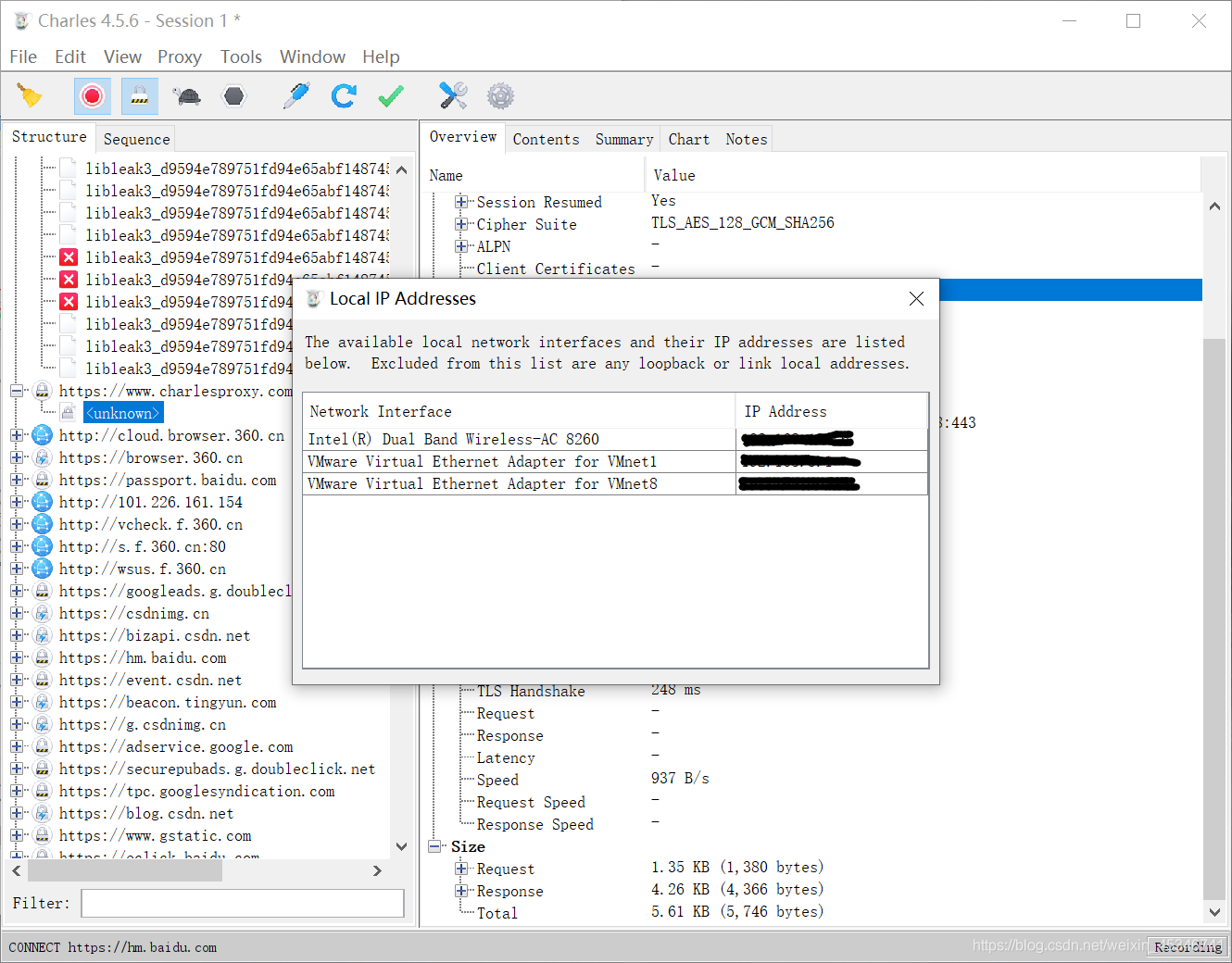The image size is (1232, 963).
Task: Select https://browser.360.cn host
Action: click(151, 457)
